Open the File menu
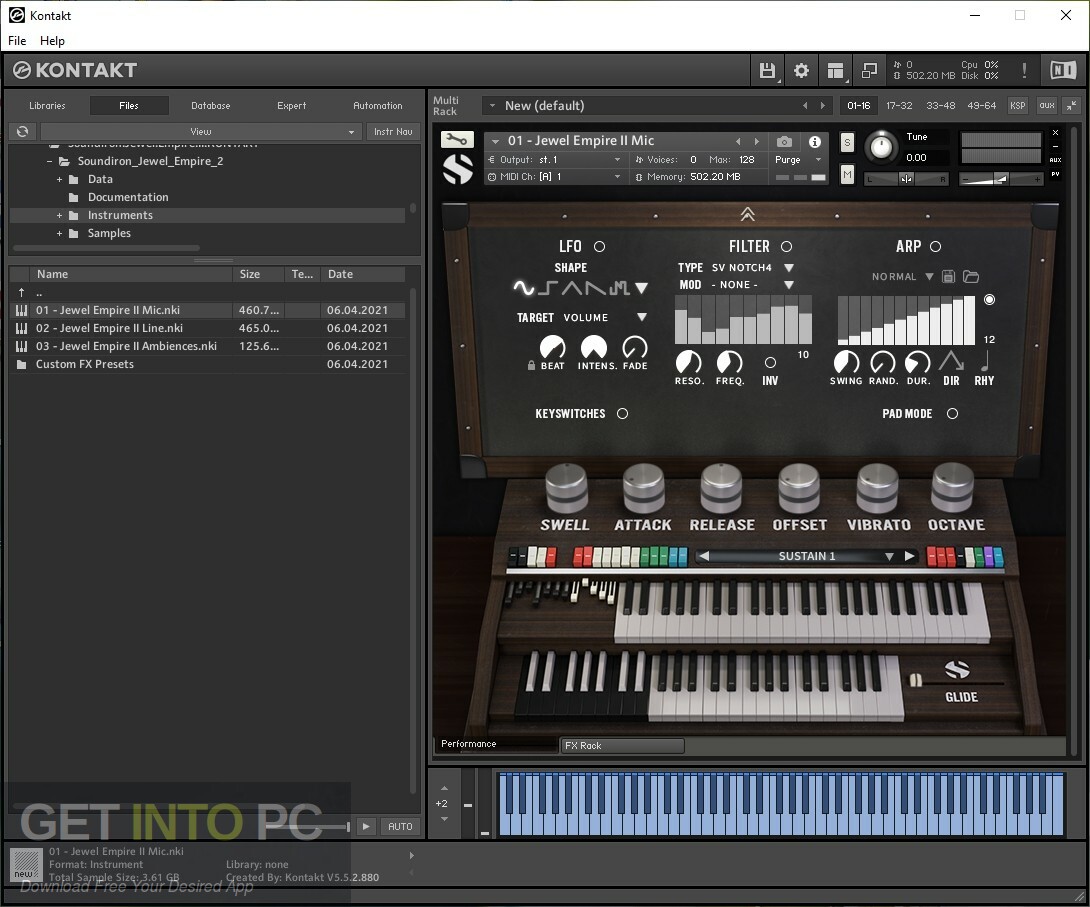This screenshot has width=1090, height=907. 17,41
